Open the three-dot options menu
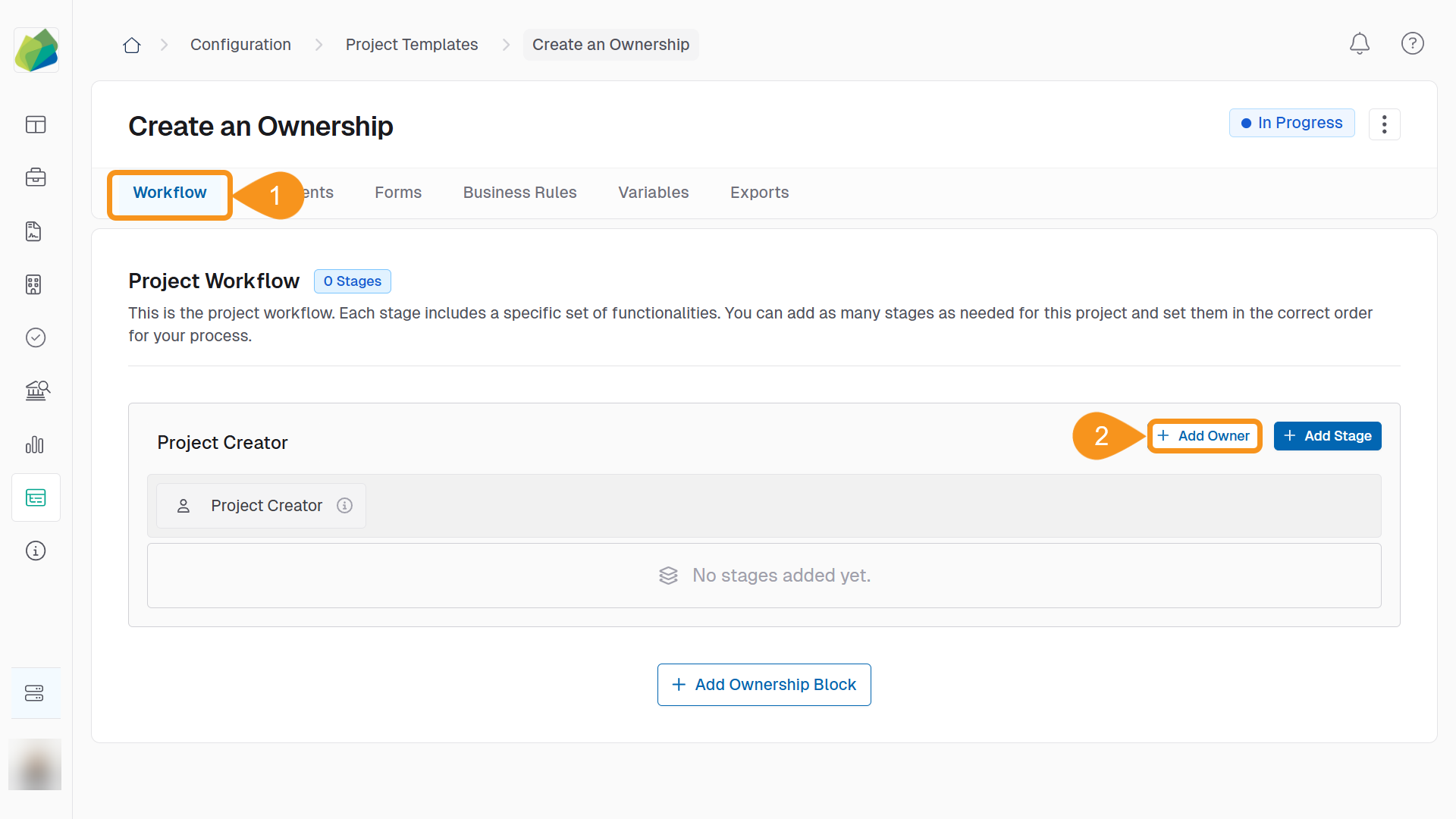Image resolution: width=1456 pixels, height=819 pixels. point(1384,124)
